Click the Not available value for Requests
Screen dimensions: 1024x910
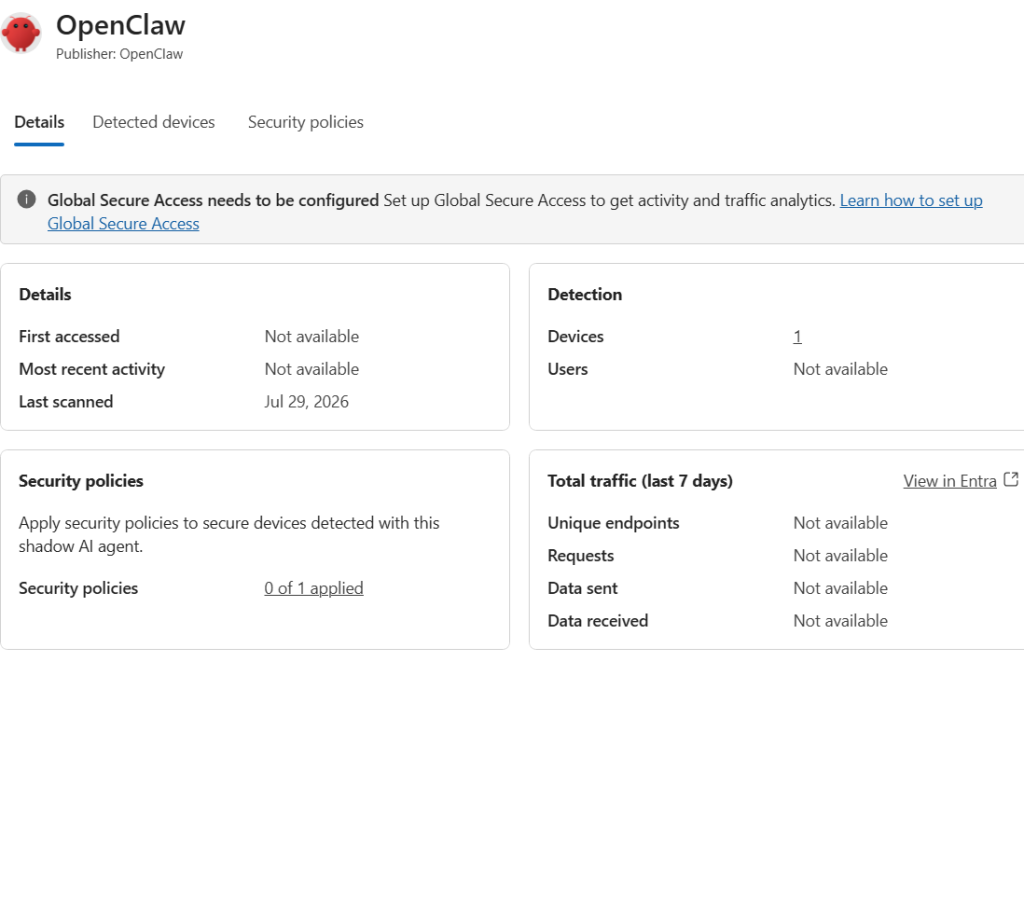click(840, 555)
